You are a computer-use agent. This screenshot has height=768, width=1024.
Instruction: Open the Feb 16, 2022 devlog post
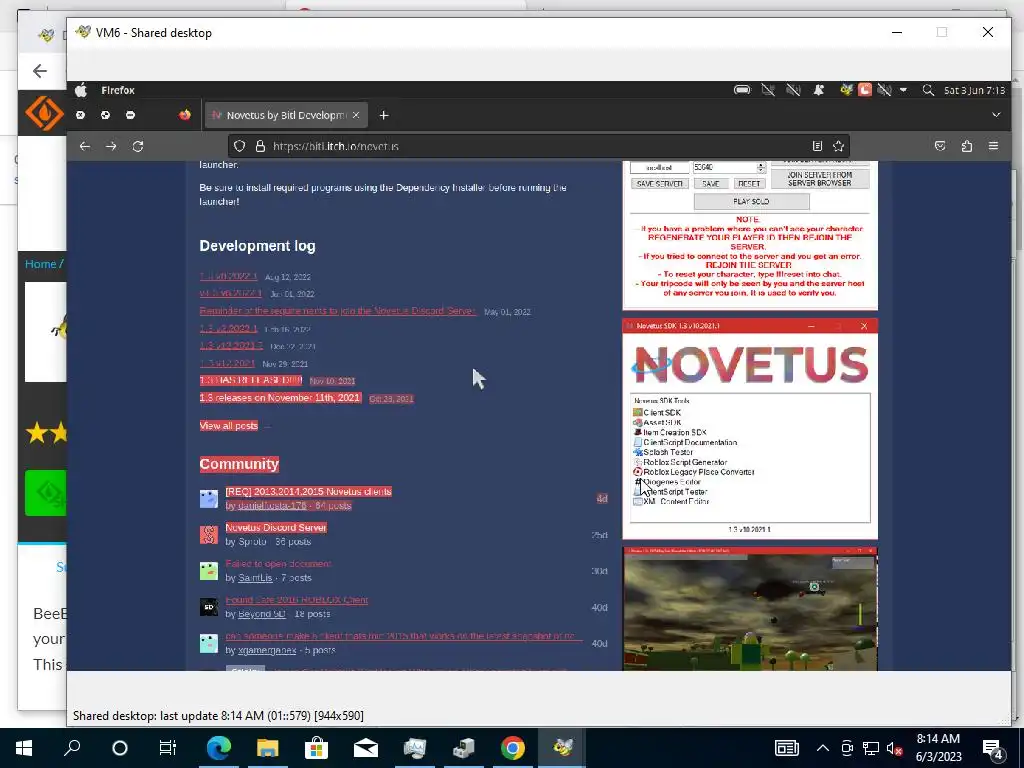click(229, 328)
